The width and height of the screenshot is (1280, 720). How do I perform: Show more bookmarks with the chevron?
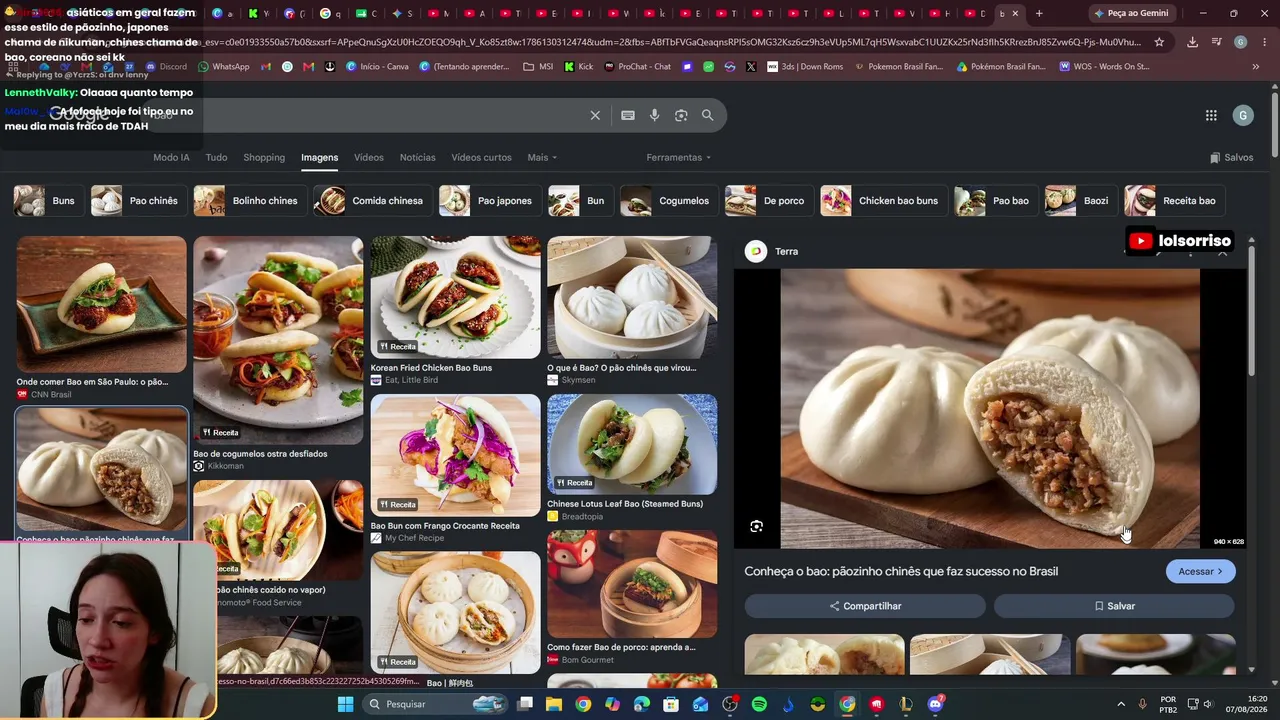pos(1256,67)
